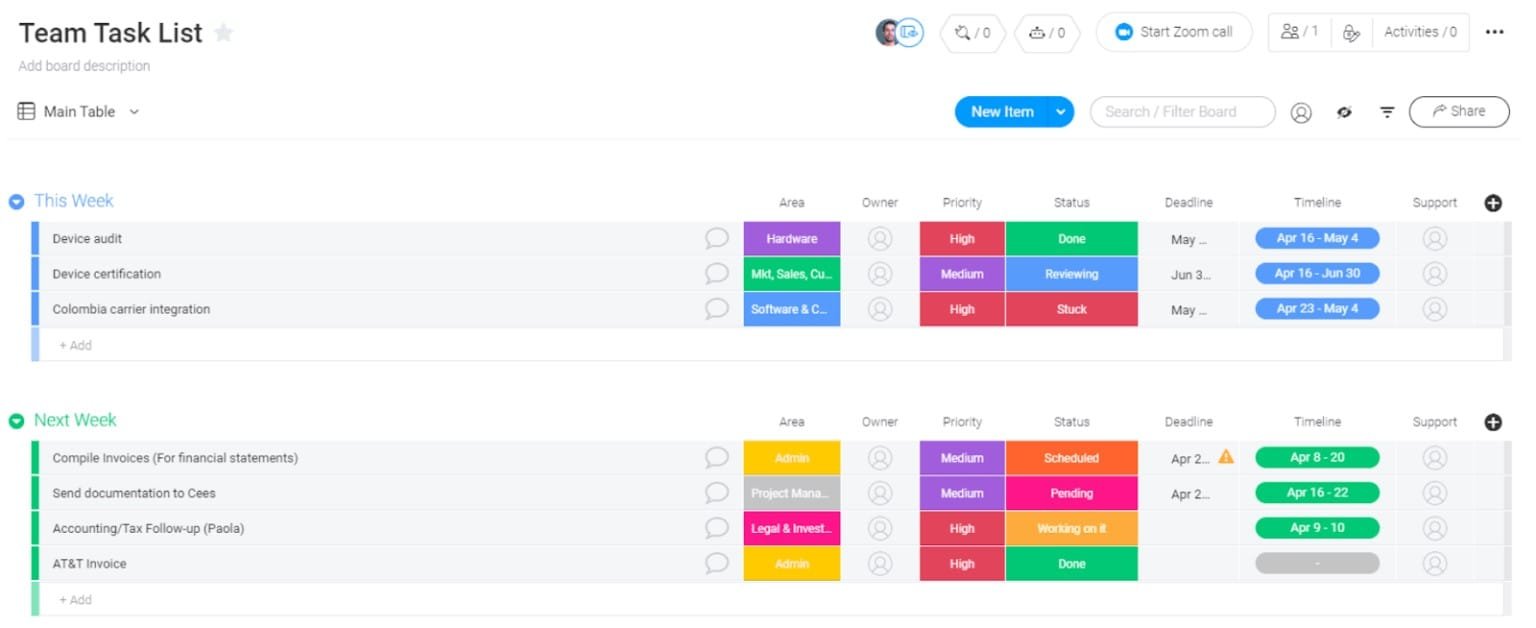Open the person filter icon

click(x=1300, y=112)
